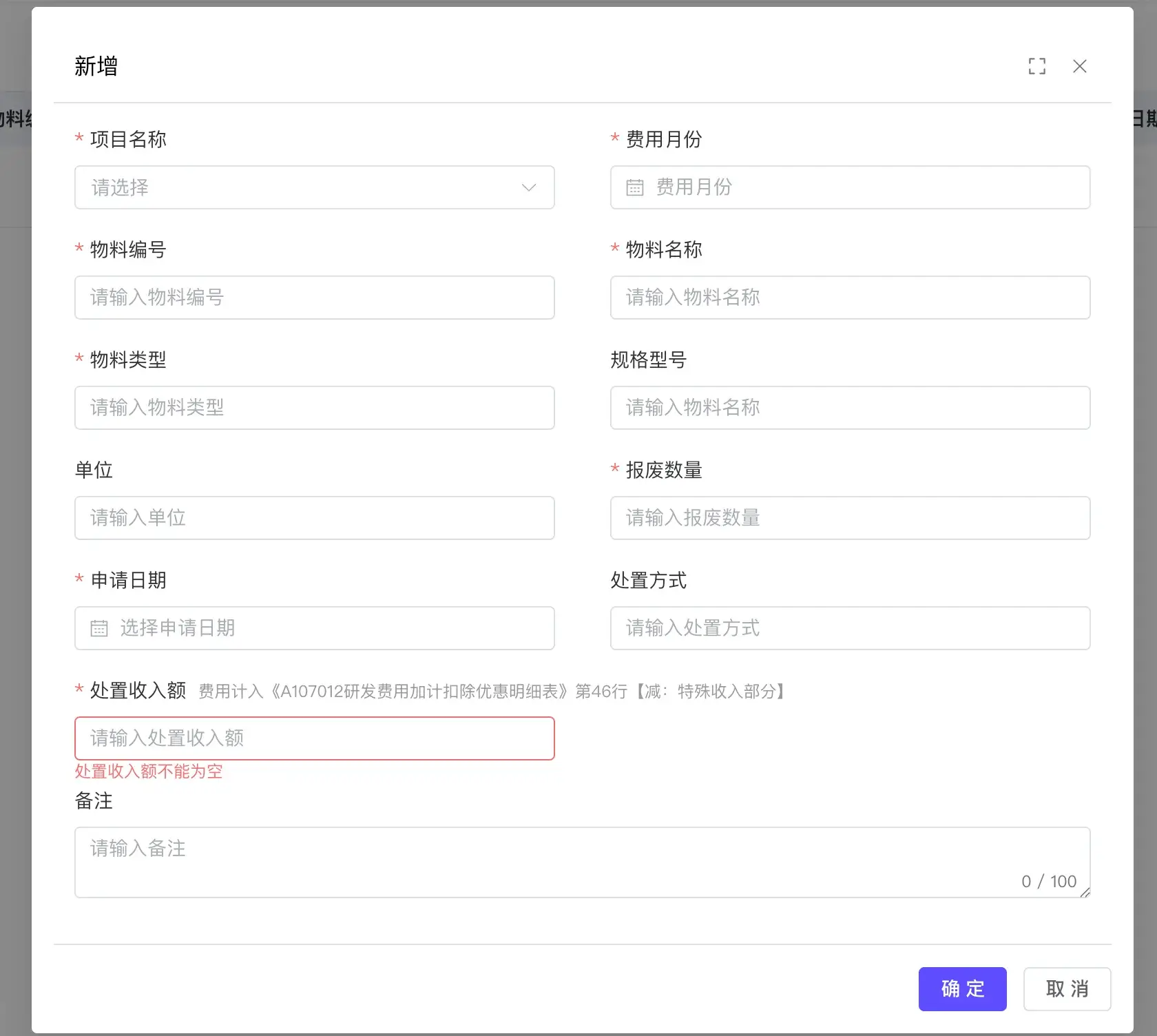The width and height of the screenshot is (1157, 1036).
Task: Grab the 备注 textarea resize handle
Action: 1085,892
